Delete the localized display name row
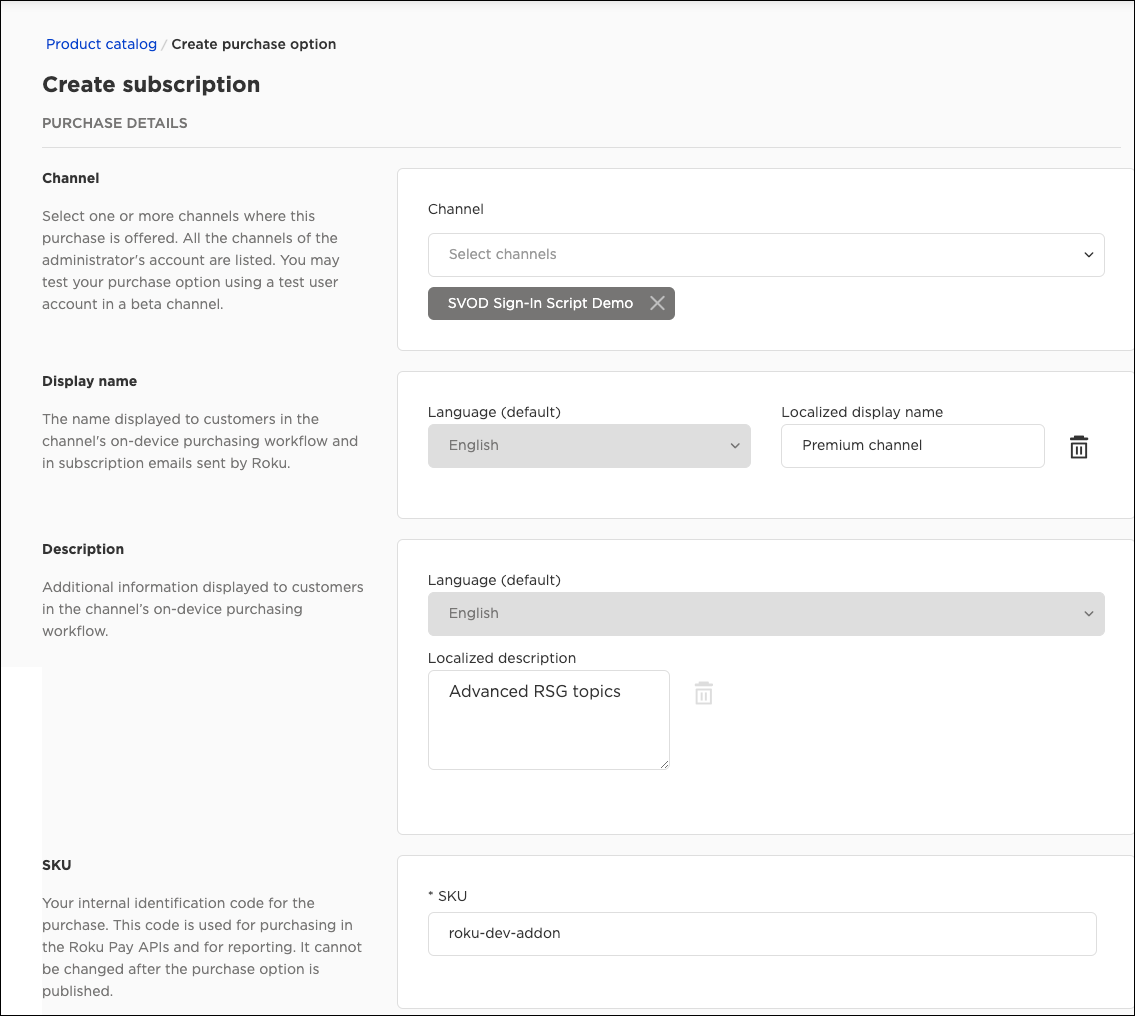The width and height of the screenshot is (1135, 1016). tap(1078, 447)
